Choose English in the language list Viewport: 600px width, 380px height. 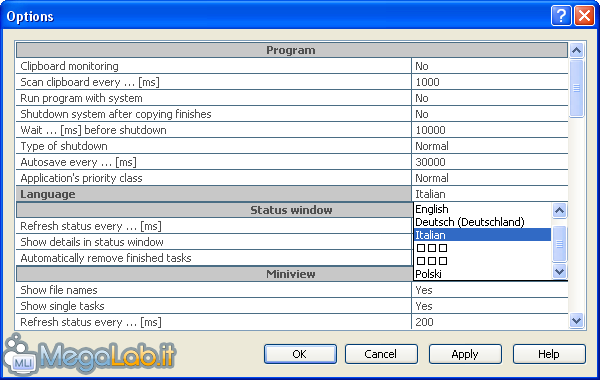483,209
